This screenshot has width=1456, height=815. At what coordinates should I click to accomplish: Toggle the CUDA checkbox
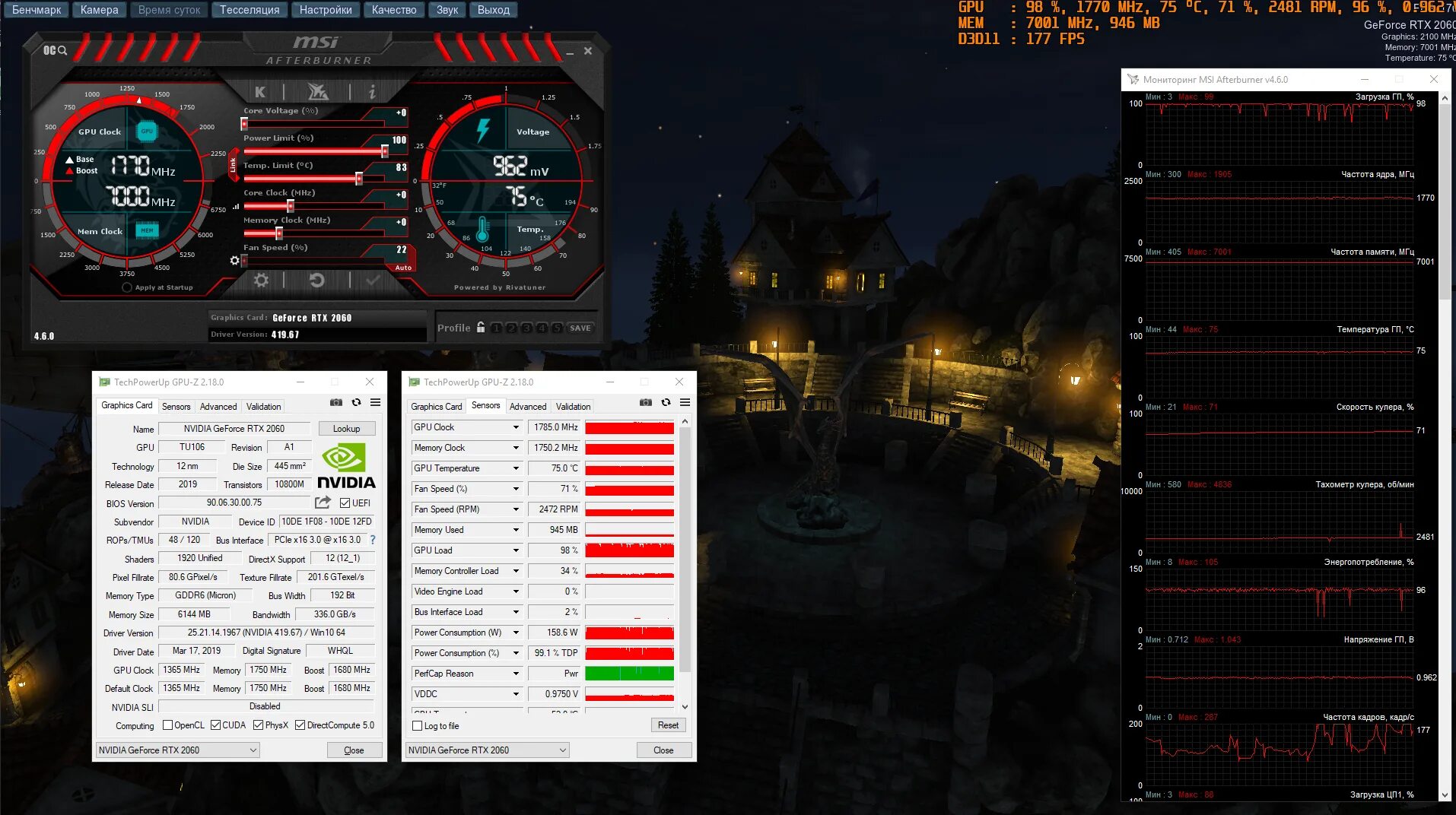point(216,725)
